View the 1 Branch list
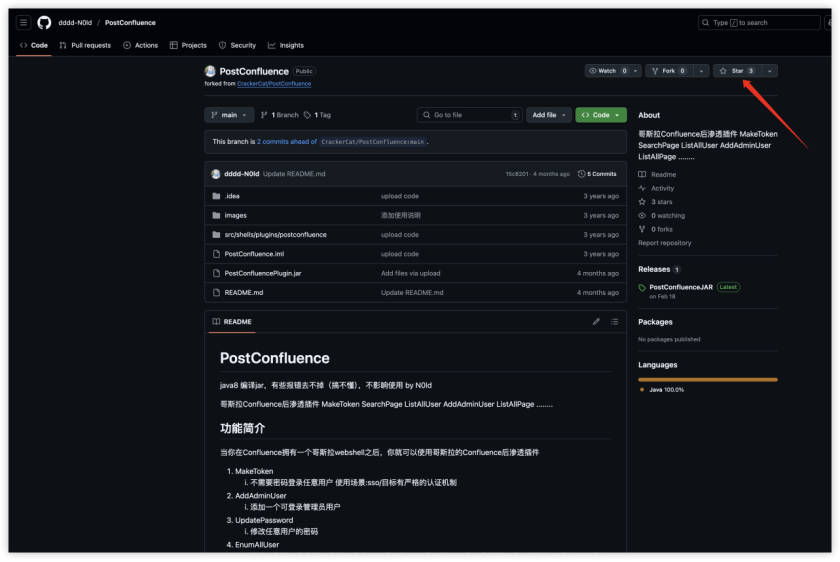Viewport: 840px width, 562px height. point(280,115)
